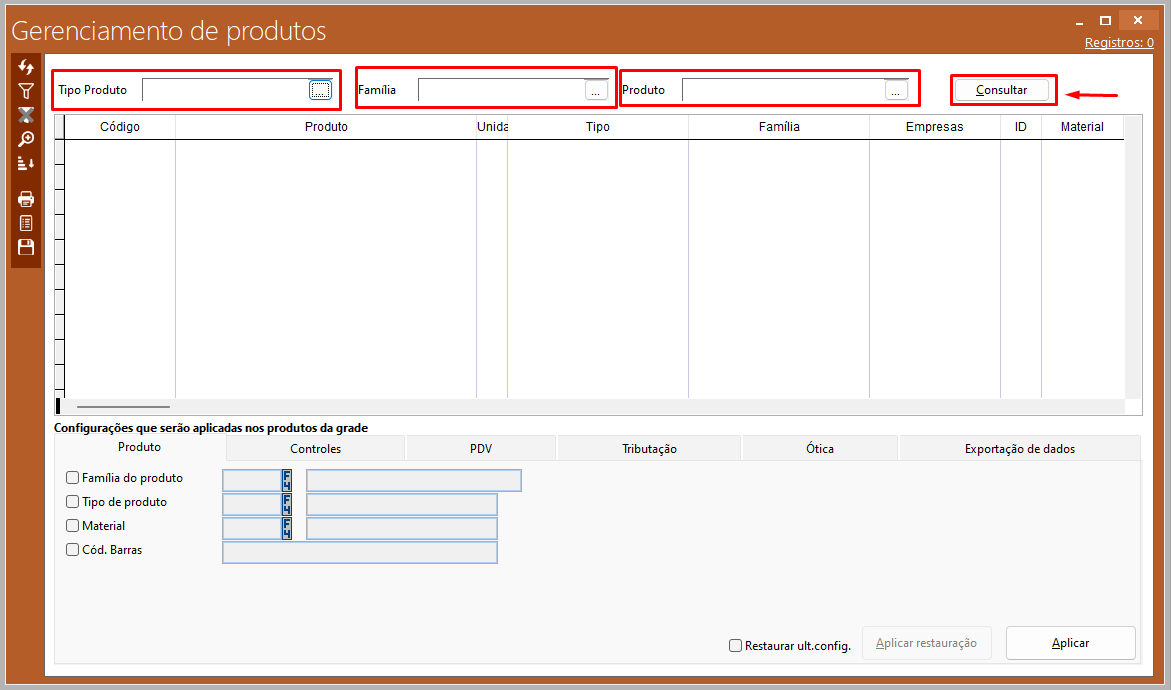1171x690 pixels.
Task: Click the funnel filter icon
Action: pos(26,91)
